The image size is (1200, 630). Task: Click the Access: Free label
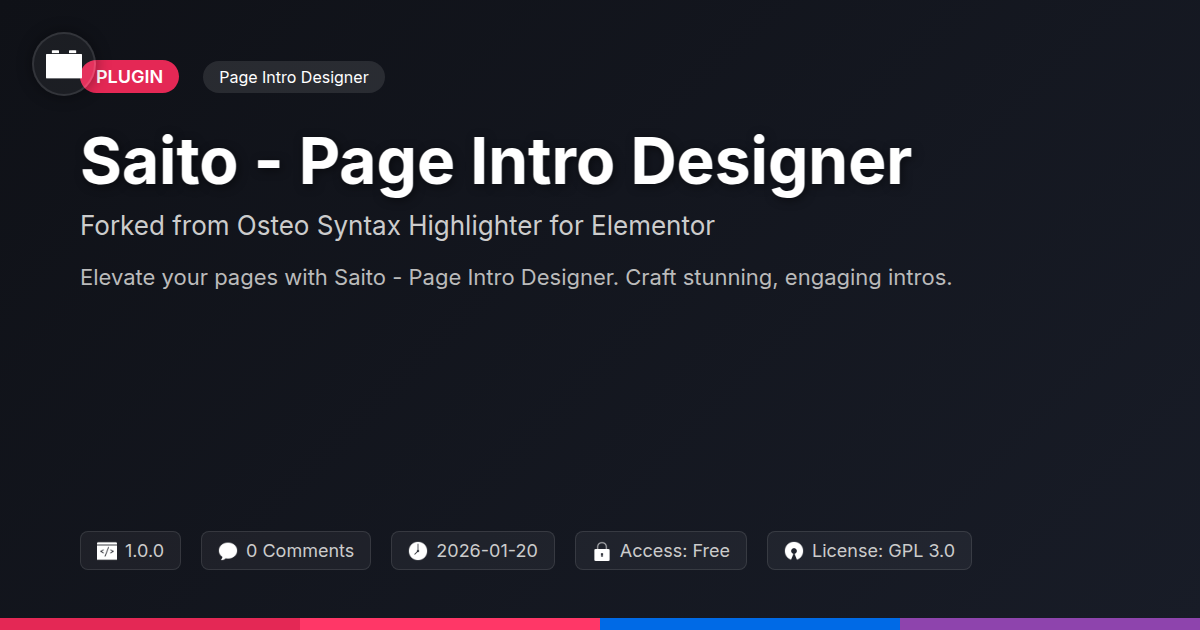[x=675, y=551]
